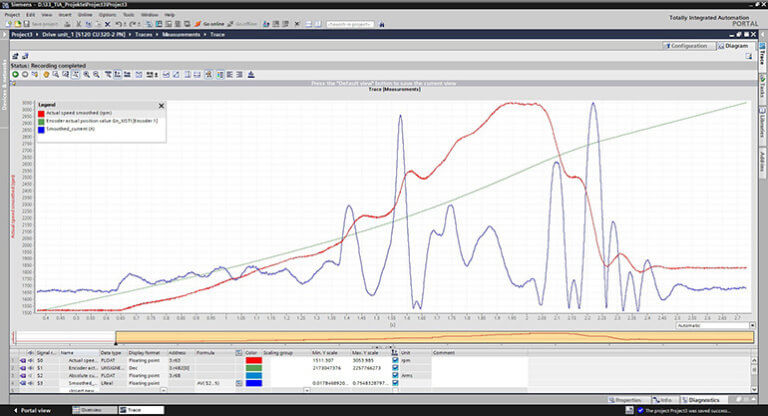Close the Legend overlay box

coord(161,105)
